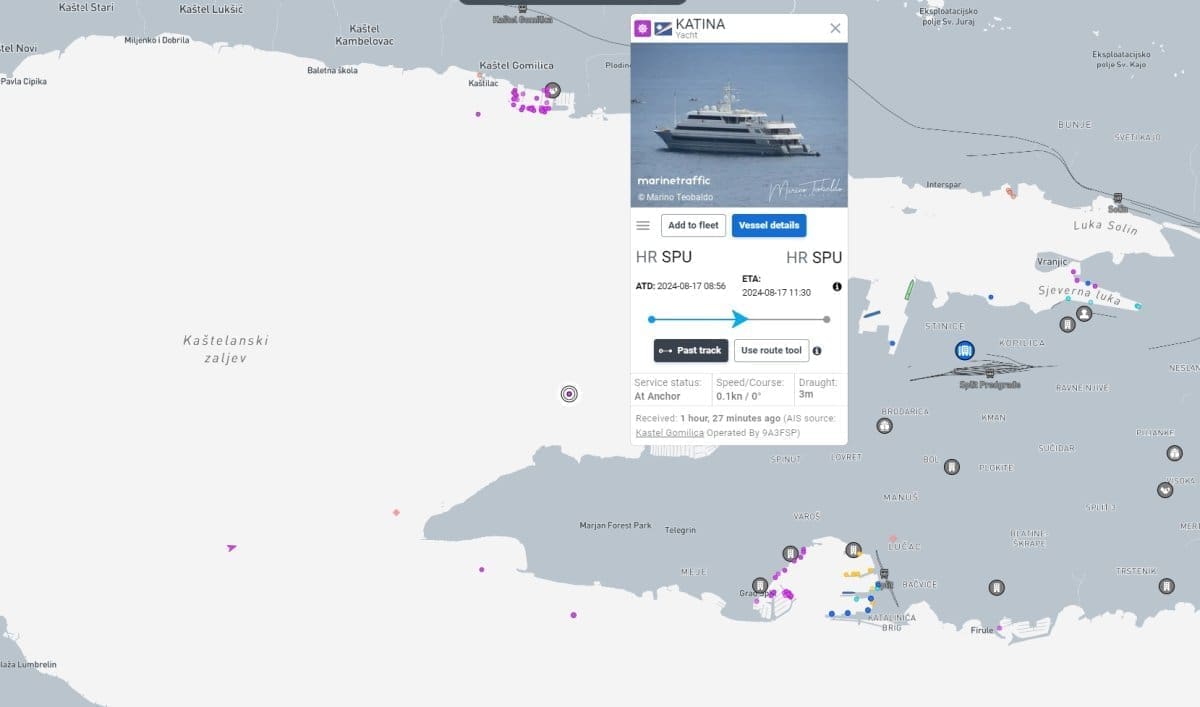Click the person icon near Sjeverna luka

[x=1083, y=314]
